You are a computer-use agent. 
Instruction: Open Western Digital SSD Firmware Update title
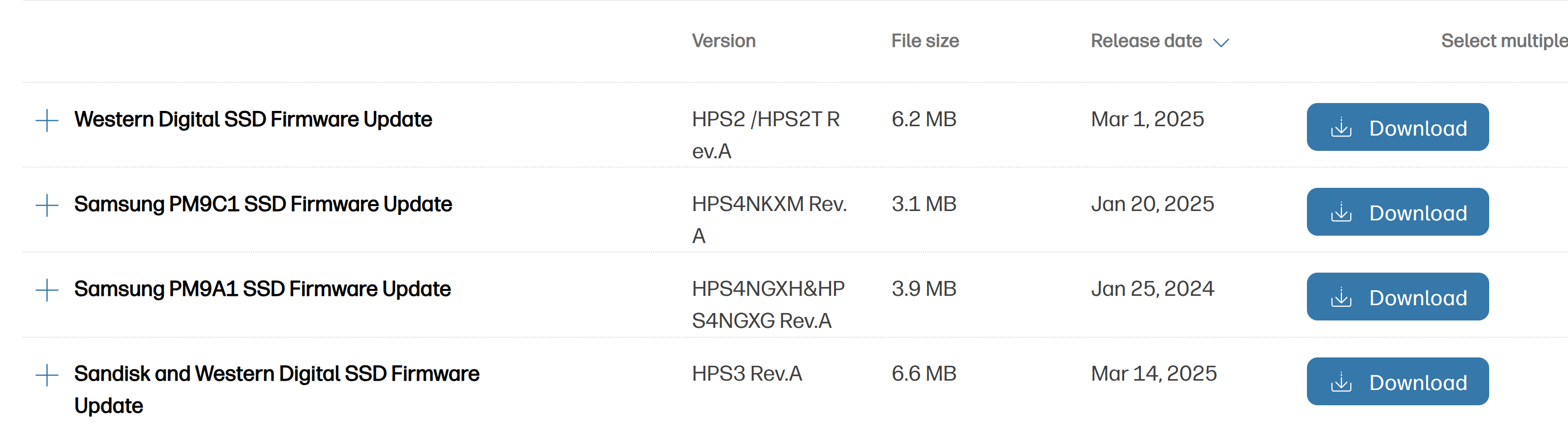coord(253,119)
